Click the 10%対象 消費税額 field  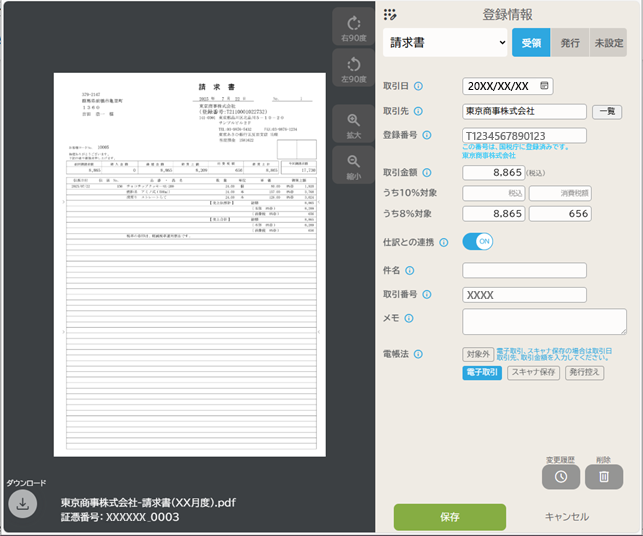click(x=560, y=193)
